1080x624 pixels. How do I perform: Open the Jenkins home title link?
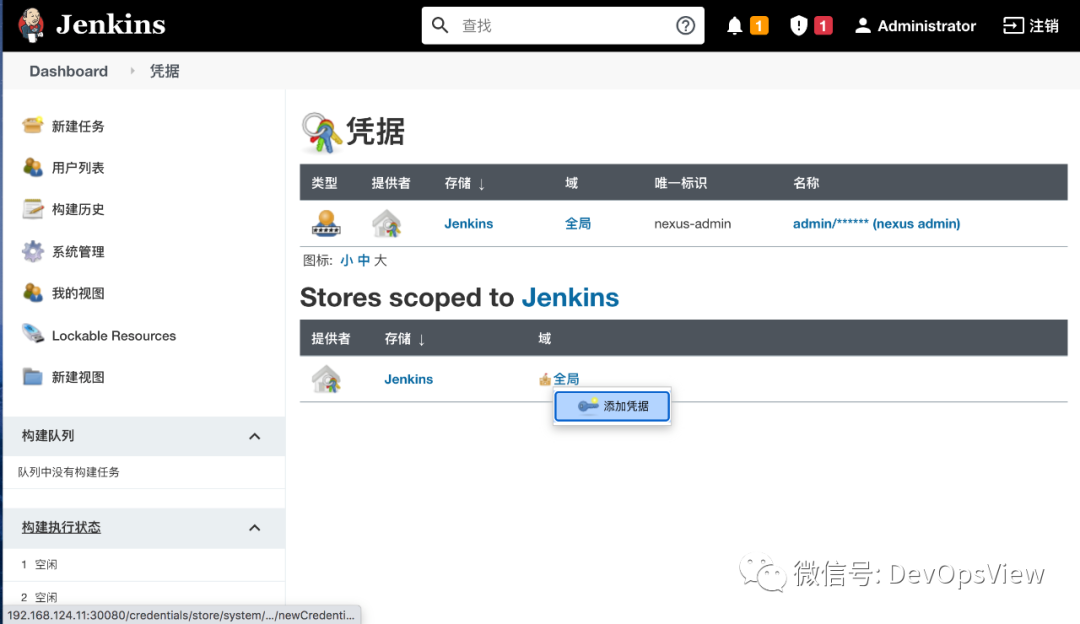pyautogui.click(x=111, y=25)
